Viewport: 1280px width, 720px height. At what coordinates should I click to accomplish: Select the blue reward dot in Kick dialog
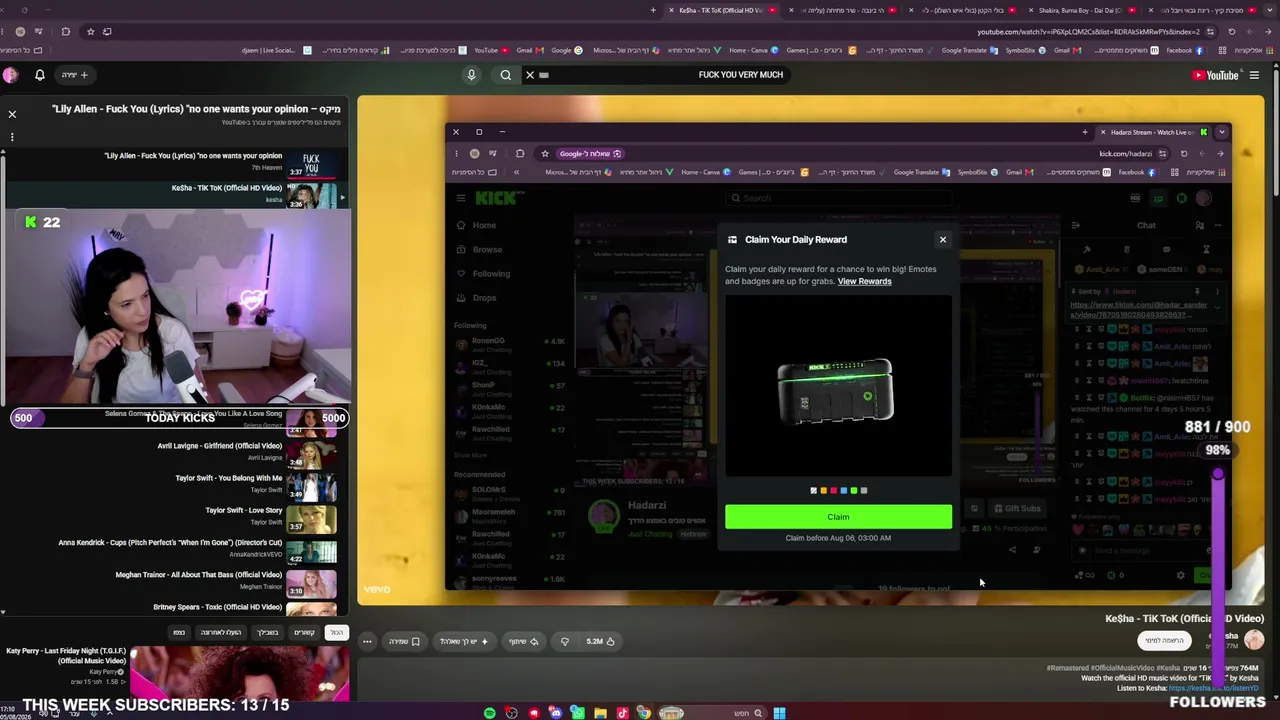click(843, 491)
